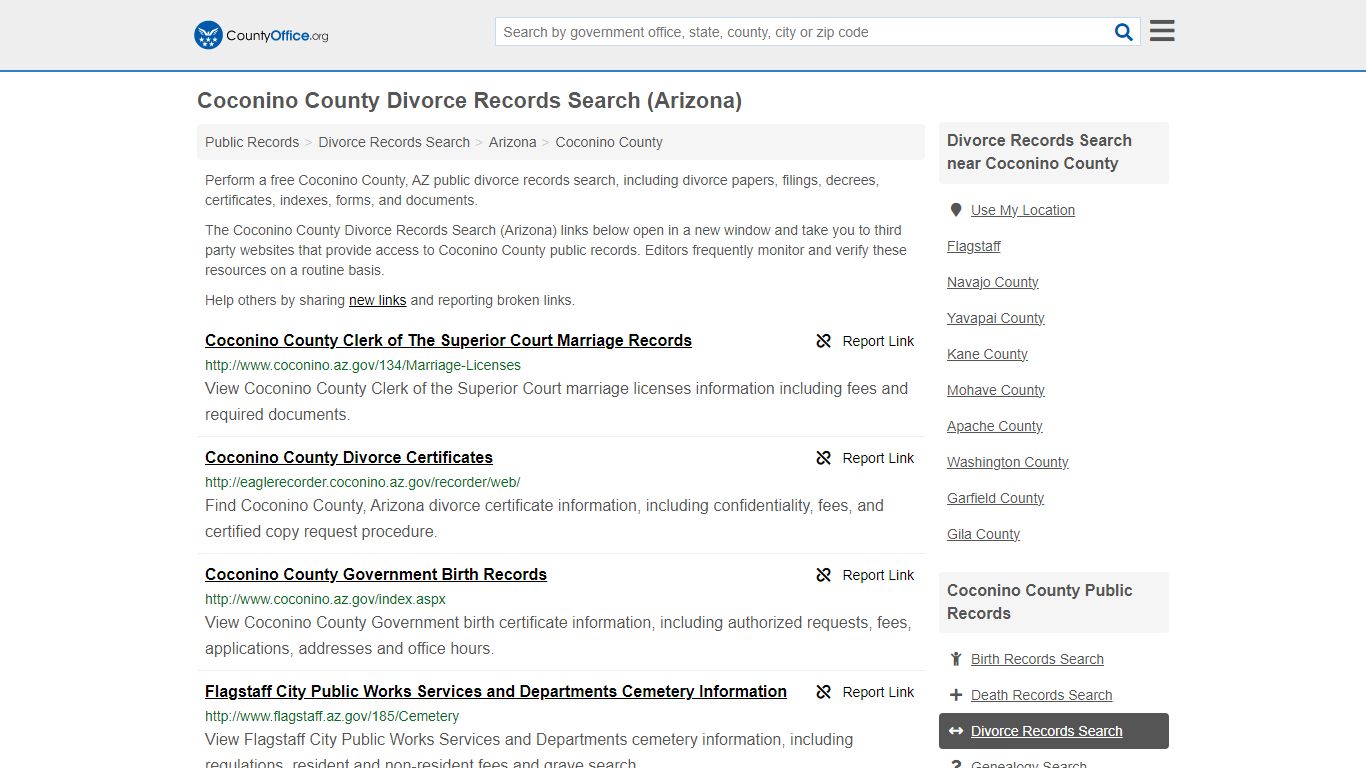Visit flagstaff.az.gov Cemetery URL
The image size is (1366, 768).
(332, 716)
